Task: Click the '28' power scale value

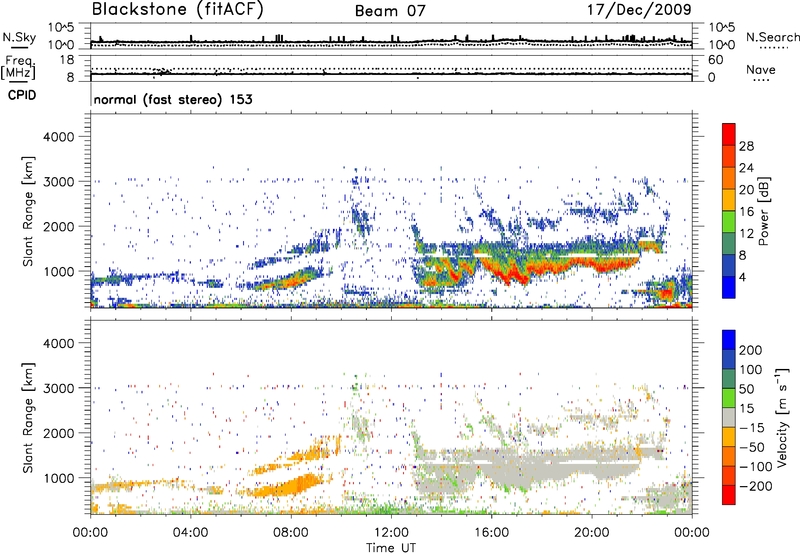Action: click(746, 146)
